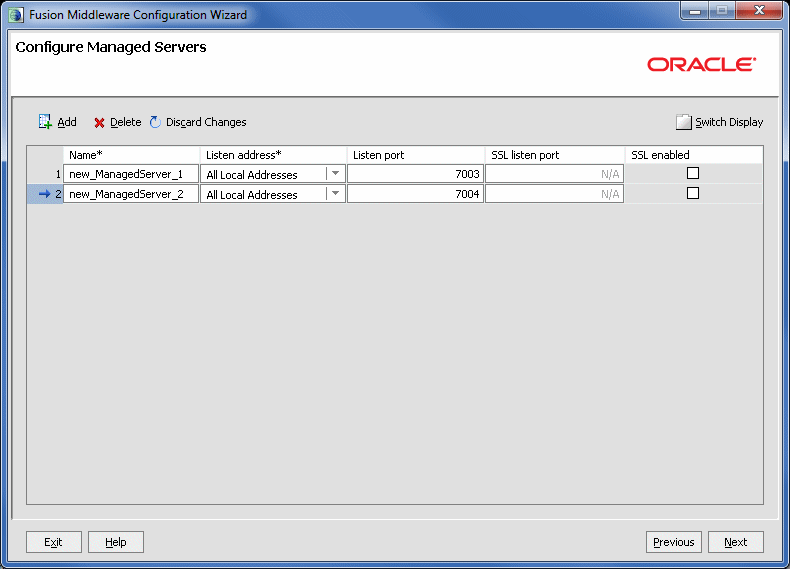This screenshot has height=569, width=790.
Task: Edit the name field new_ManagedServer_1
Action: [131, 174]
